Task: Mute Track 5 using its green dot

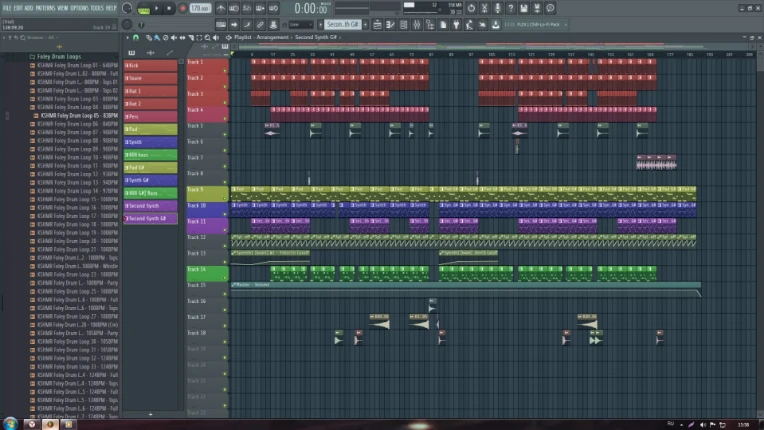Action: [225, 134]
